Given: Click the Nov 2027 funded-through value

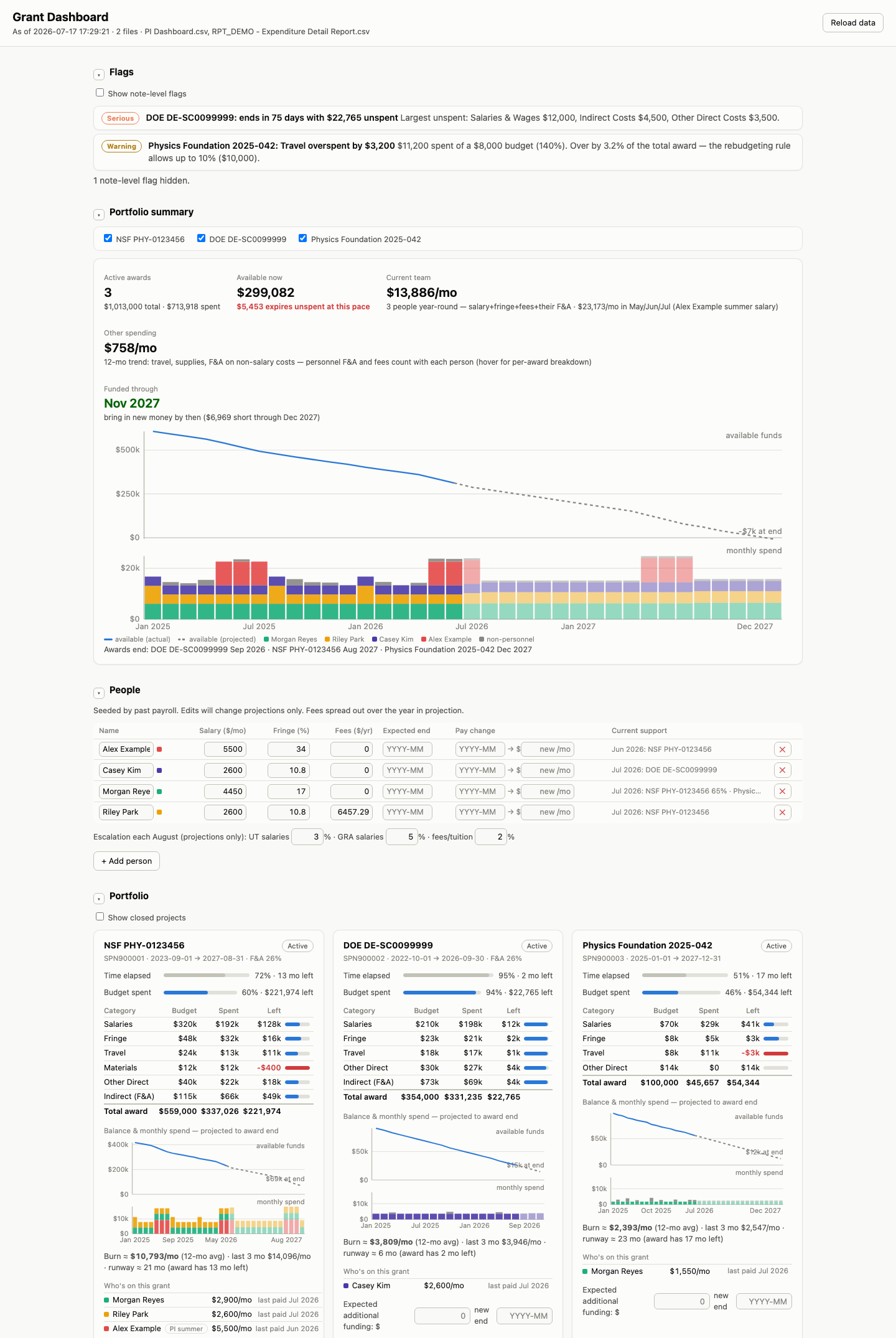Looking at the screenshot, I should [132, 403].
